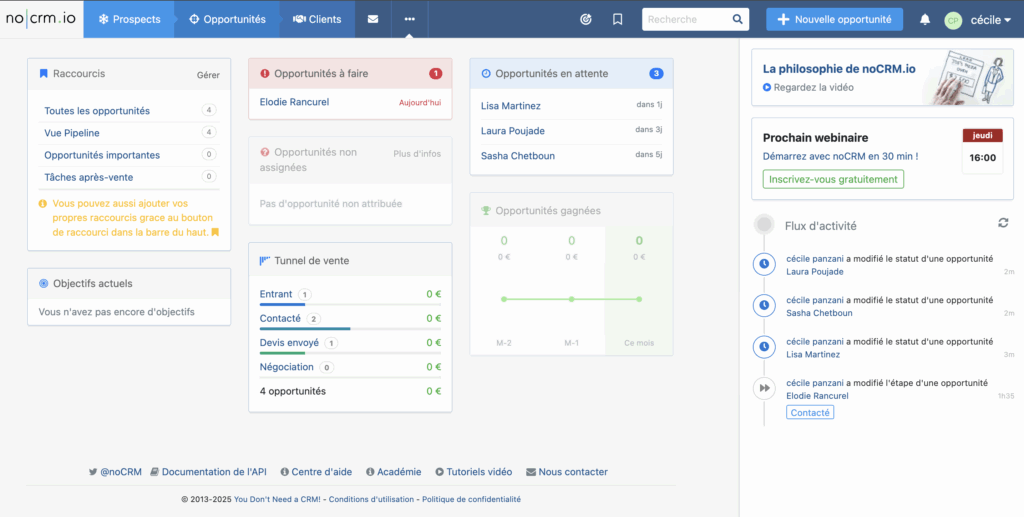Open Elodie Rancurel opportunity to do
Image resolution: width=1024 pixels, height=517 pixels.
pos(294,102)
